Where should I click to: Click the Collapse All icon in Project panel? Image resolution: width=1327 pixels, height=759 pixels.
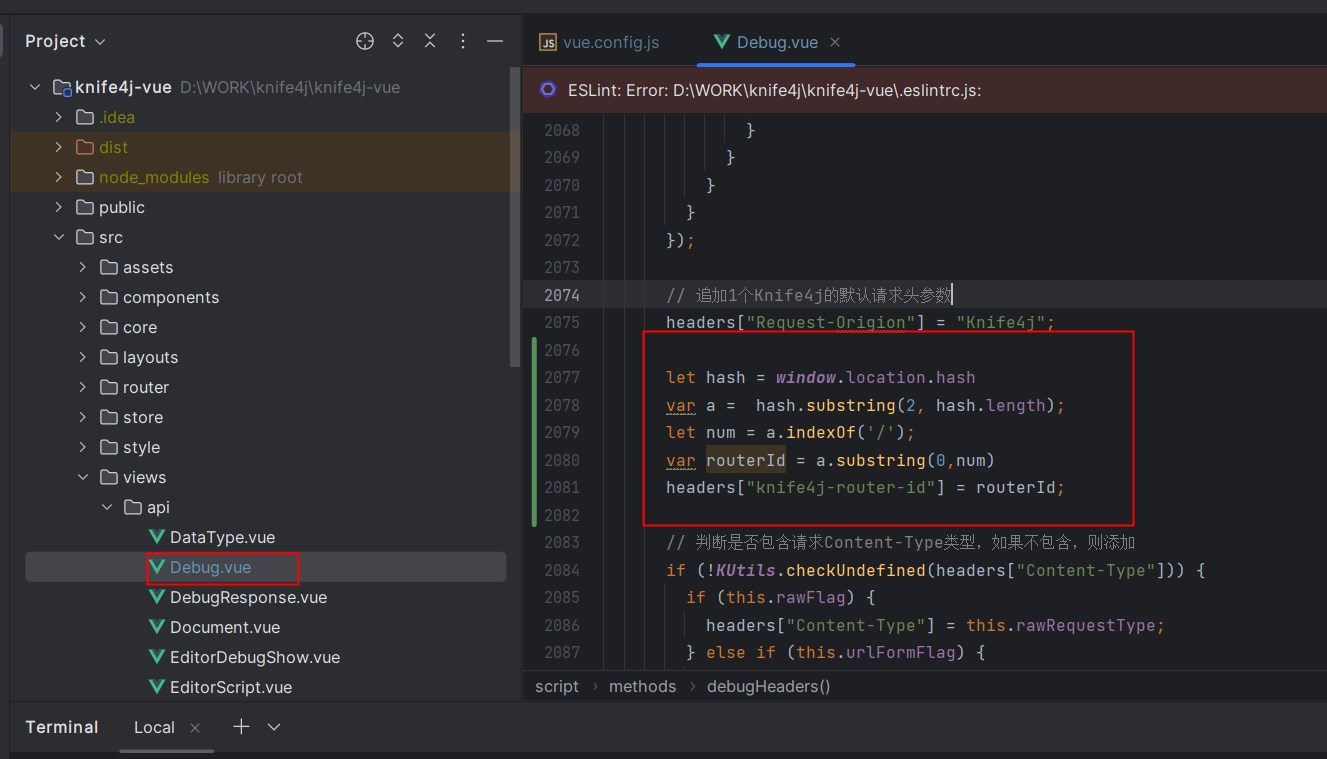[430, 41]
